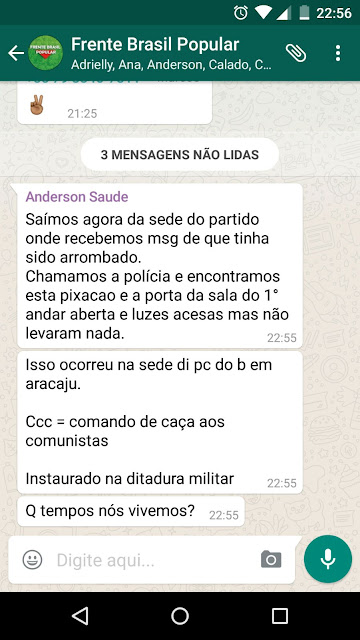Focus the "Digite aqui..." message field
Image resolution: width=360 pixels, height=640 pixels.
pyautogui.click(x=155, y=560)
